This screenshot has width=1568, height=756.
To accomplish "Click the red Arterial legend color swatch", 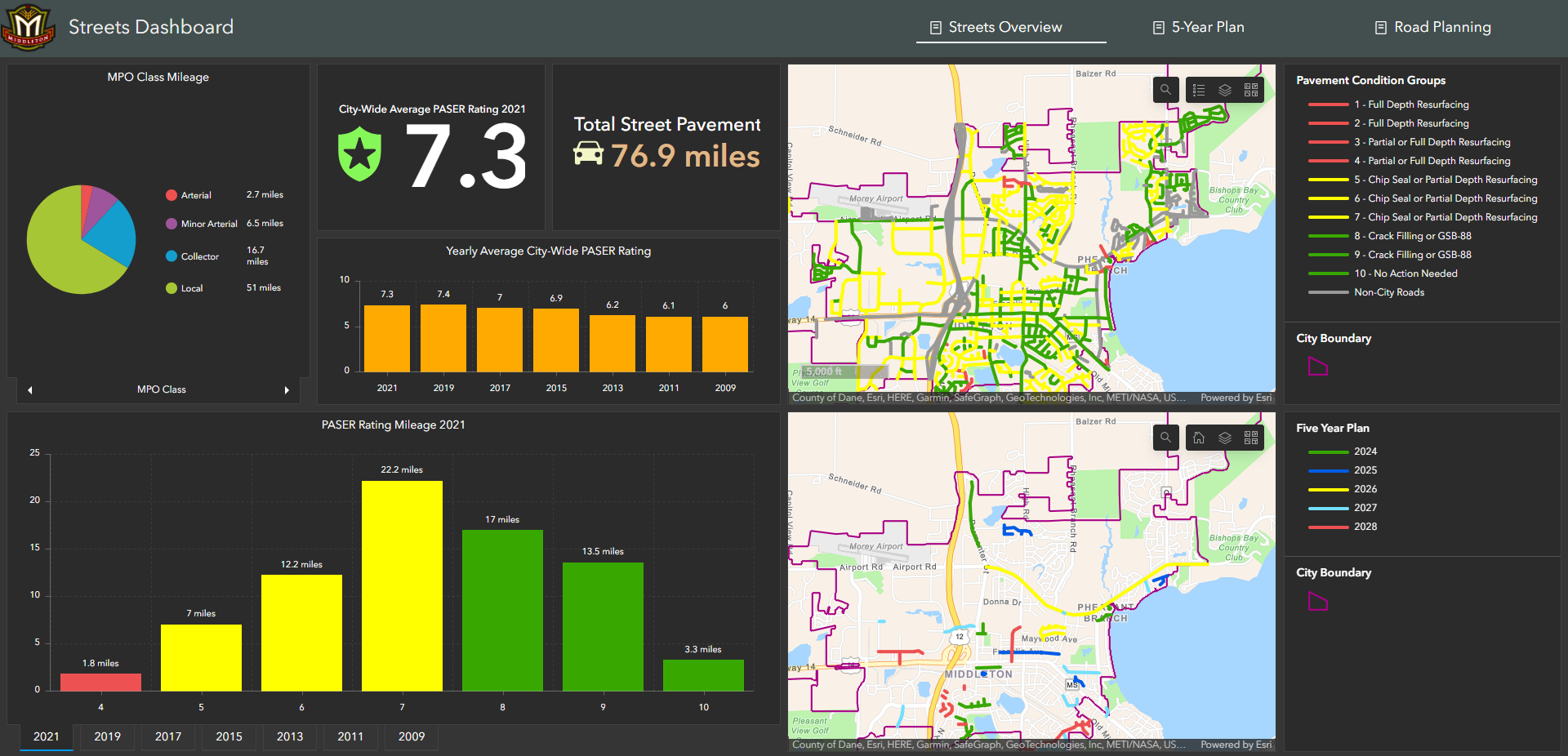I will point(171,195).
